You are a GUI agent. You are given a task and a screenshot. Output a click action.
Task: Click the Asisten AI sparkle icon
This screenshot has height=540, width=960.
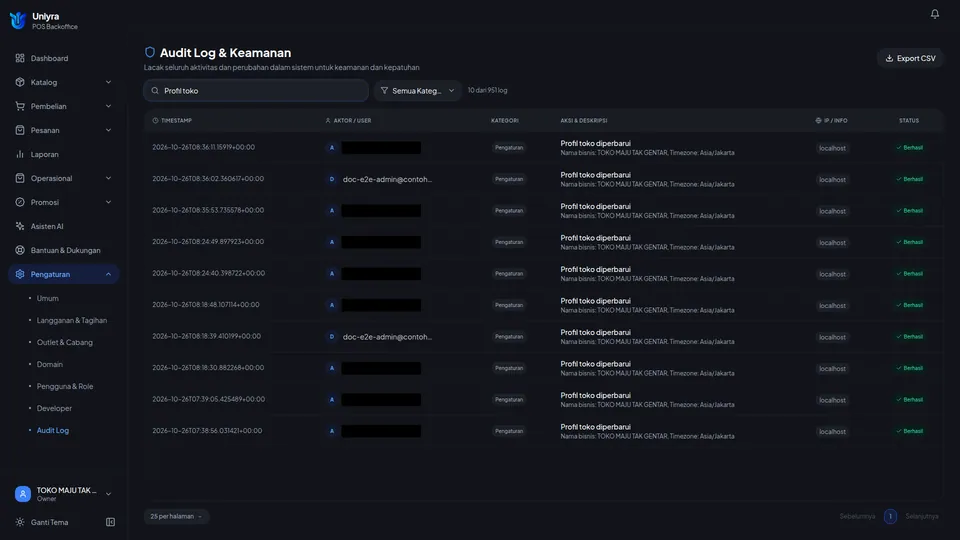[20, 226]
